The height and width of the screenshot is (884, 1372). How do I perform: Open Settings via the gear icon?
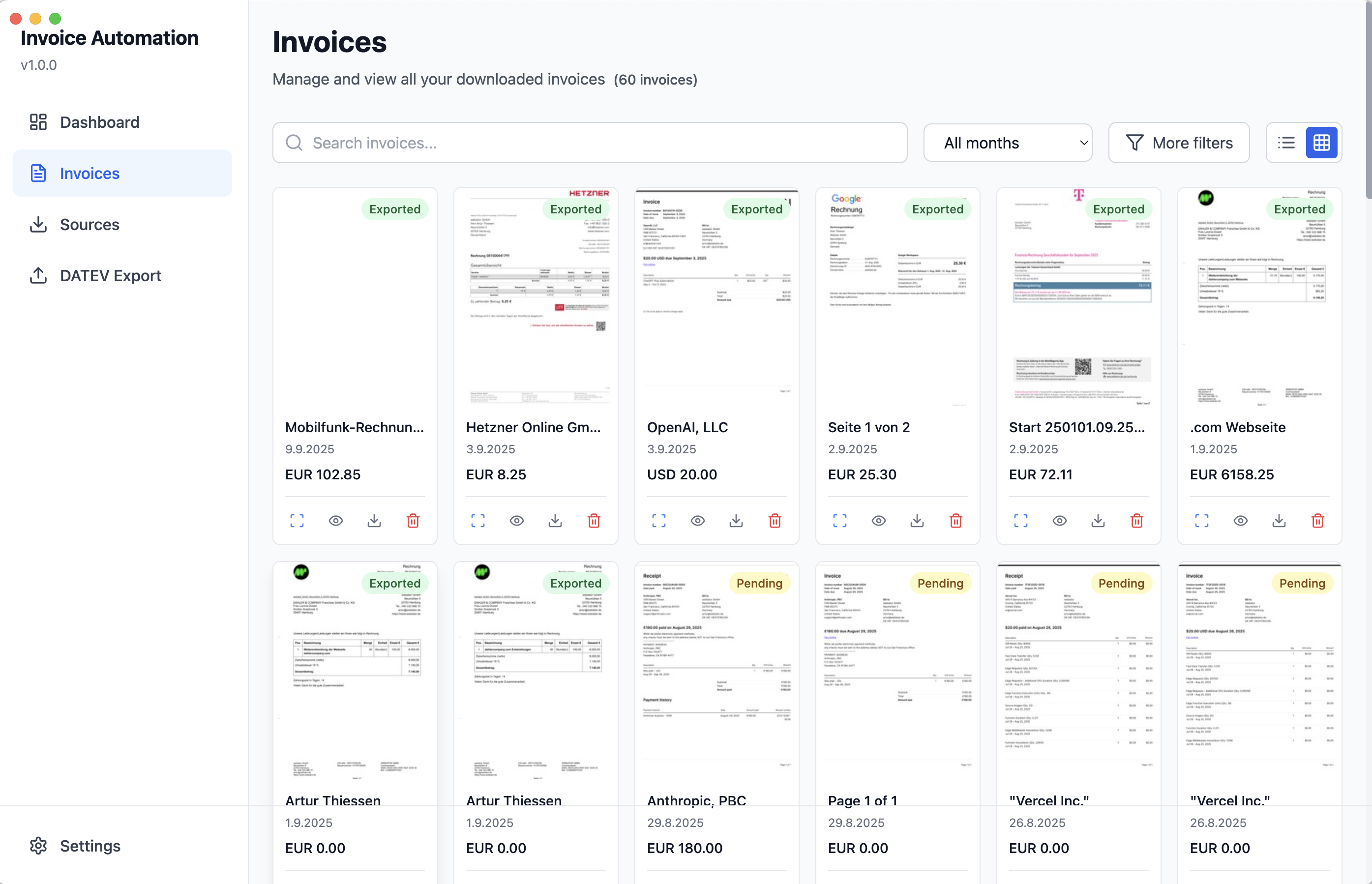click(38, 846)
